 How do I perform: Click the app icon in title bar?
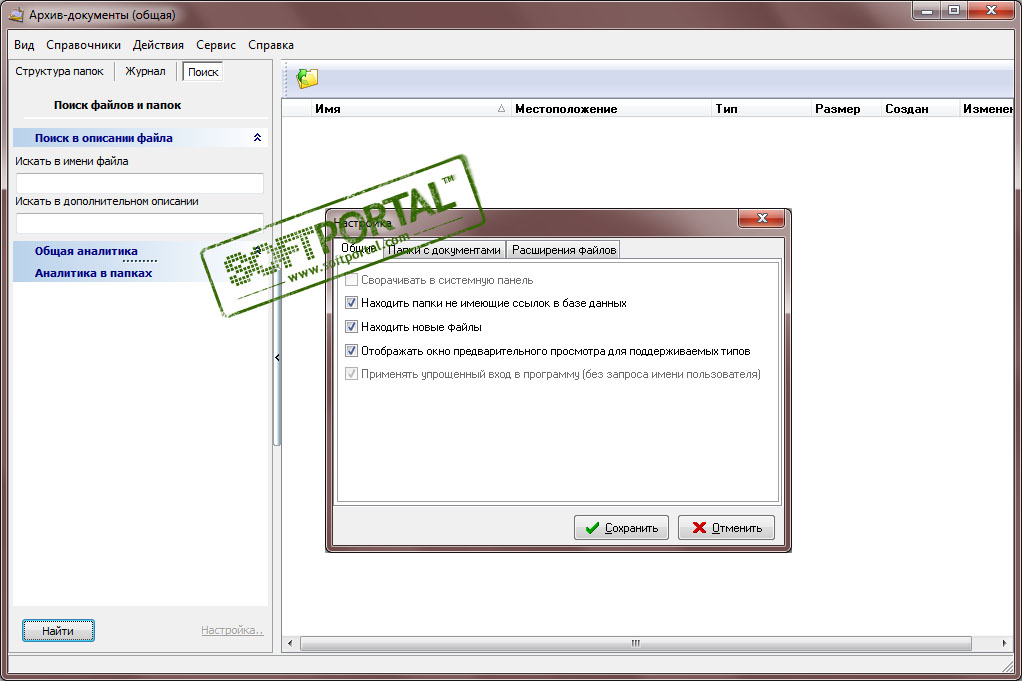click(16, 14)
